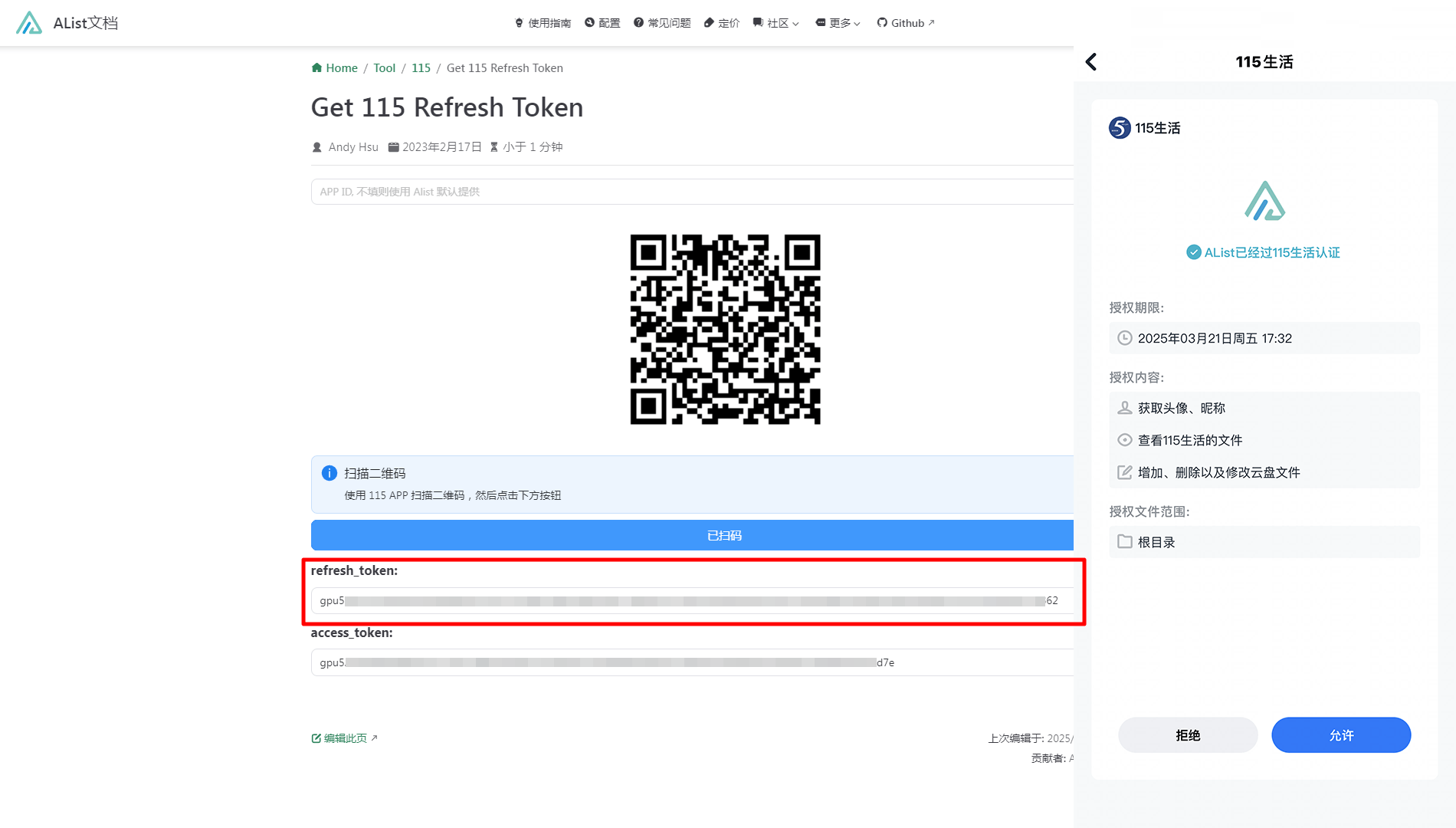Open the 定价 nav menu item
The image size is (1456, 828).
pyautogui.click(x=721, y=23)
